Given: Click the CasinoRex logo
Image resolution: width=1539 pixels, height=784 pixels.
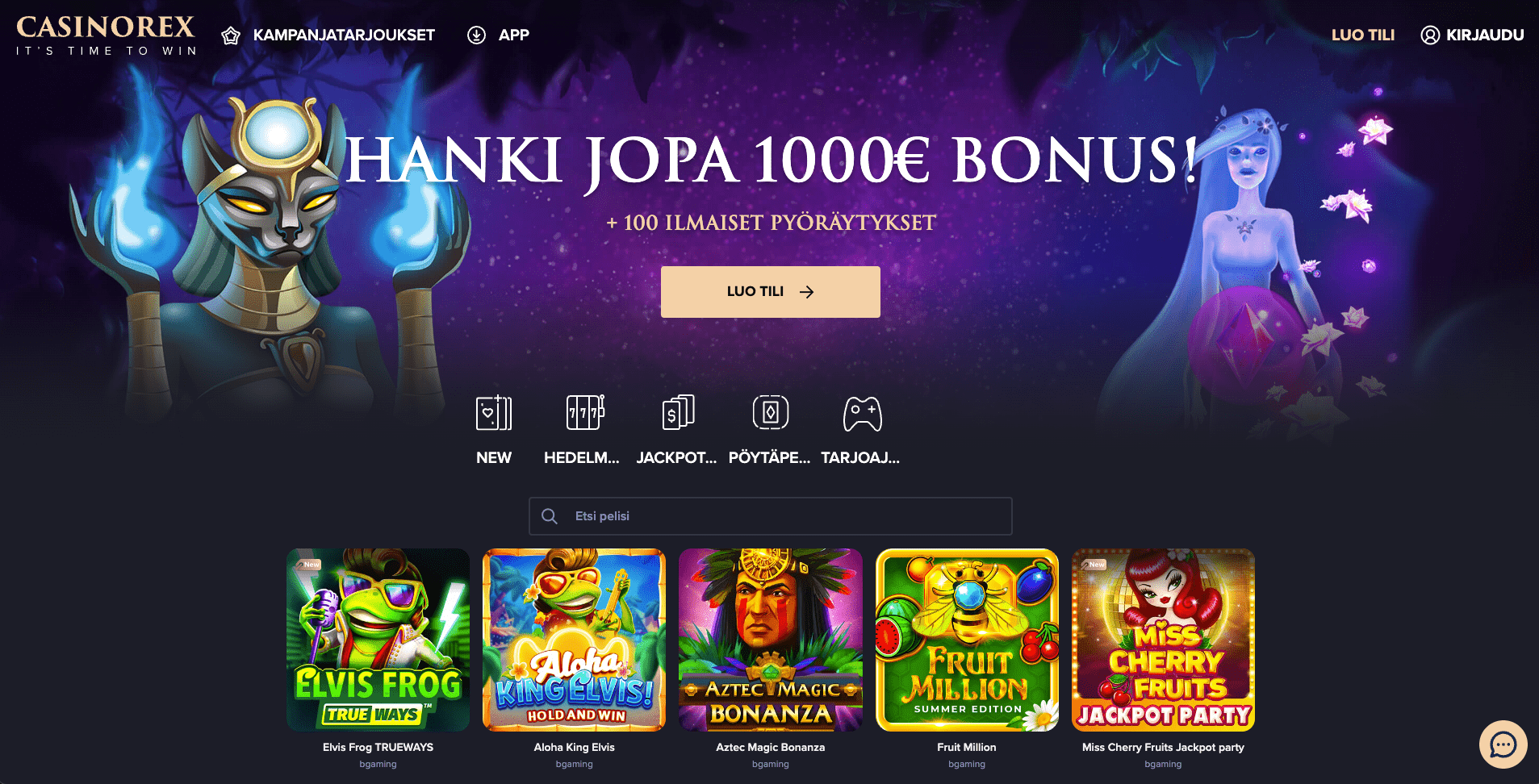Looking at the screenshot, I should (106, 35).
